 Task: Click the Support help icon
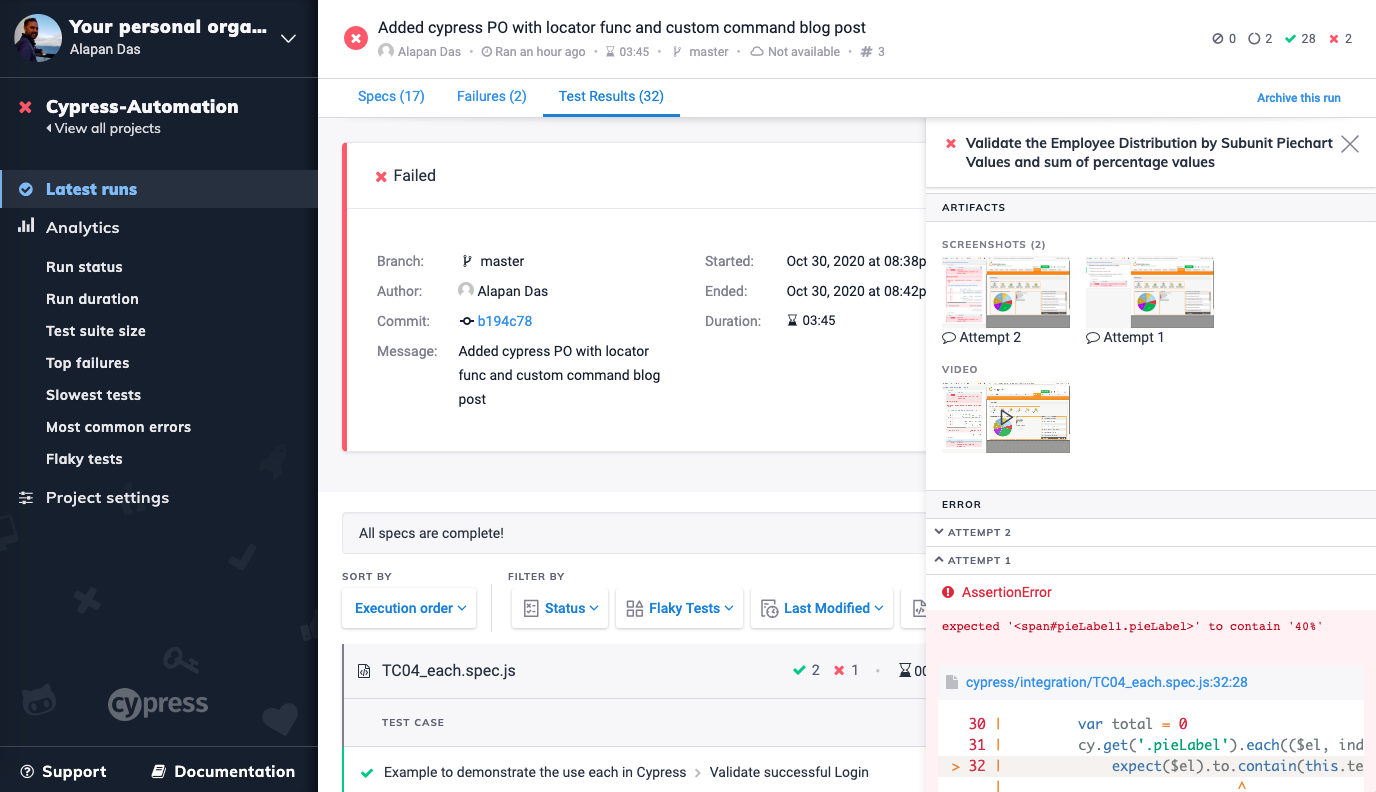27,771
